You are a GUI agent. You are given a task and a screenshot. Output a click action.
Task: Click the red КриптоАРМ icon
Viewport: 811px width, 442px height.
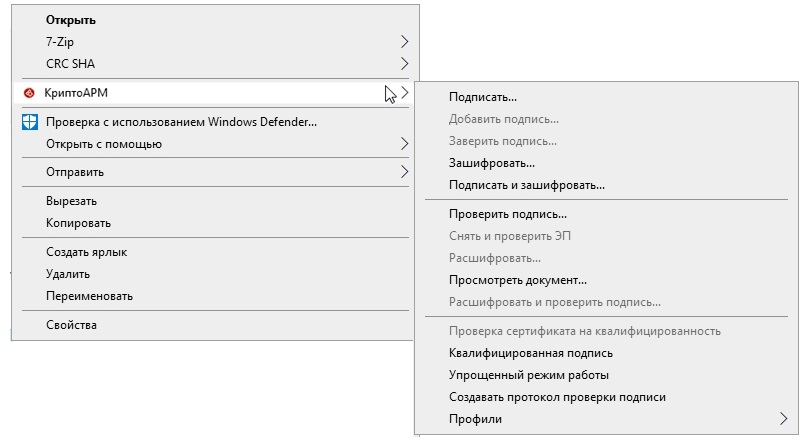tap(29, 93)
